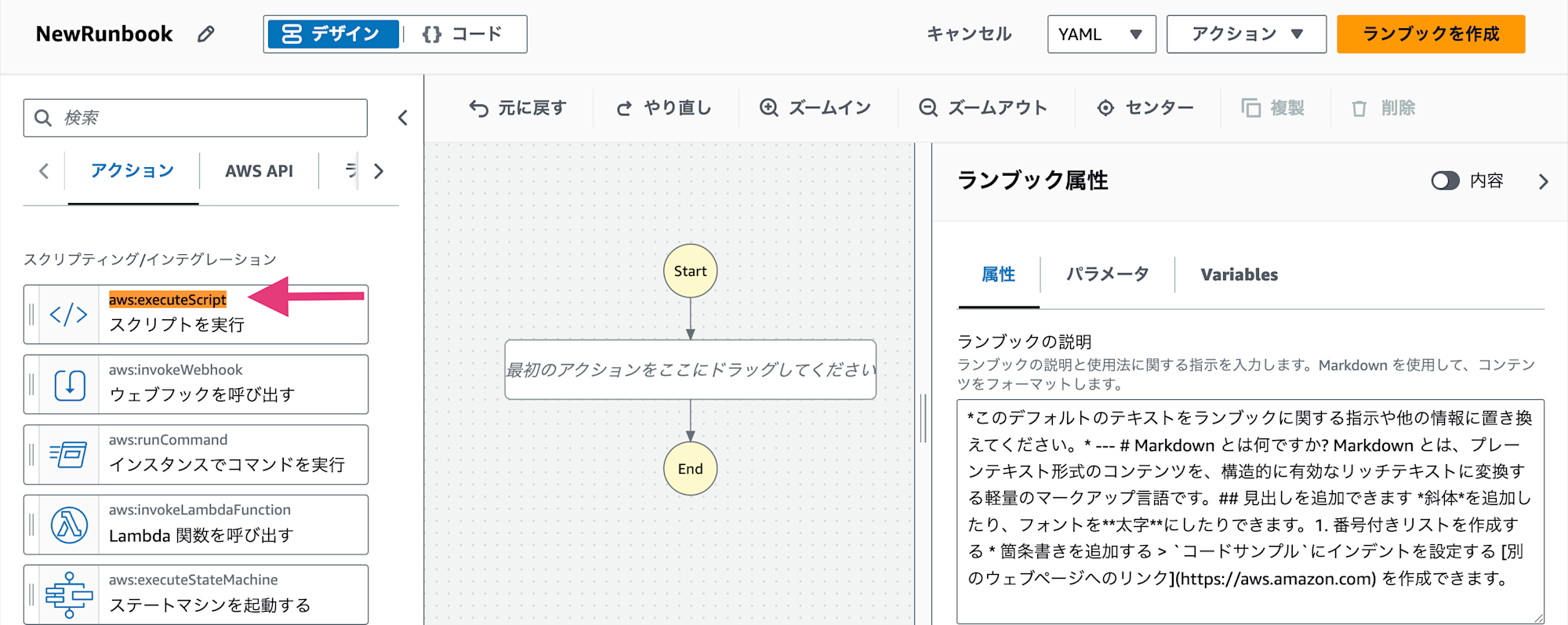Show previous tabs using the left chevron
The image size is (1568, 625).
coord(44,171)
